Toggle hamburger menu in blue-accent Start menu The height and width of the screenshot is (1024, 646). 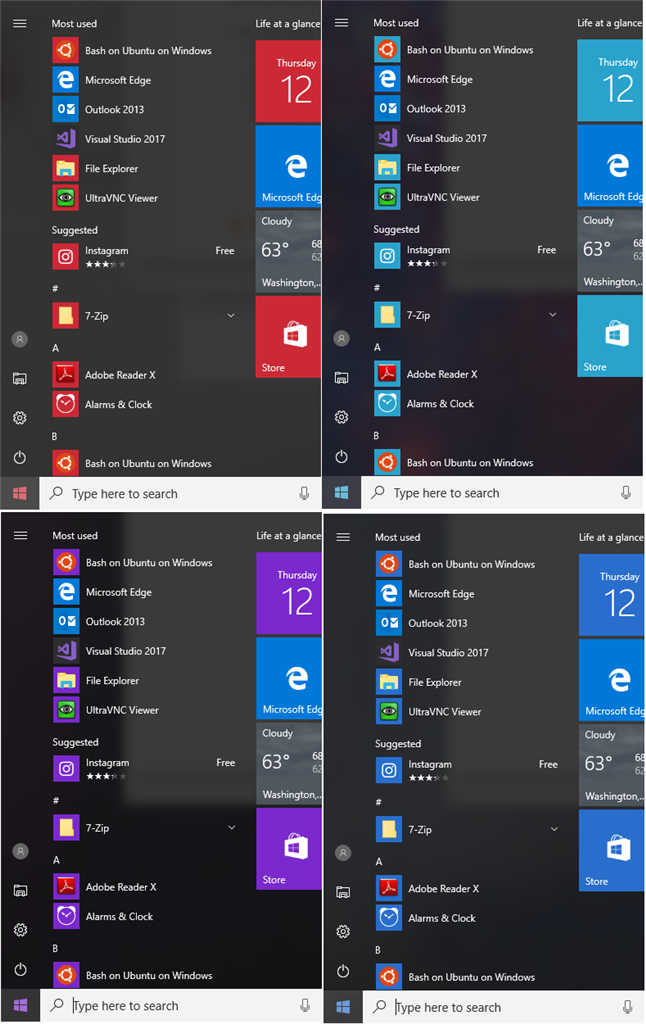(x=343, y=537)
